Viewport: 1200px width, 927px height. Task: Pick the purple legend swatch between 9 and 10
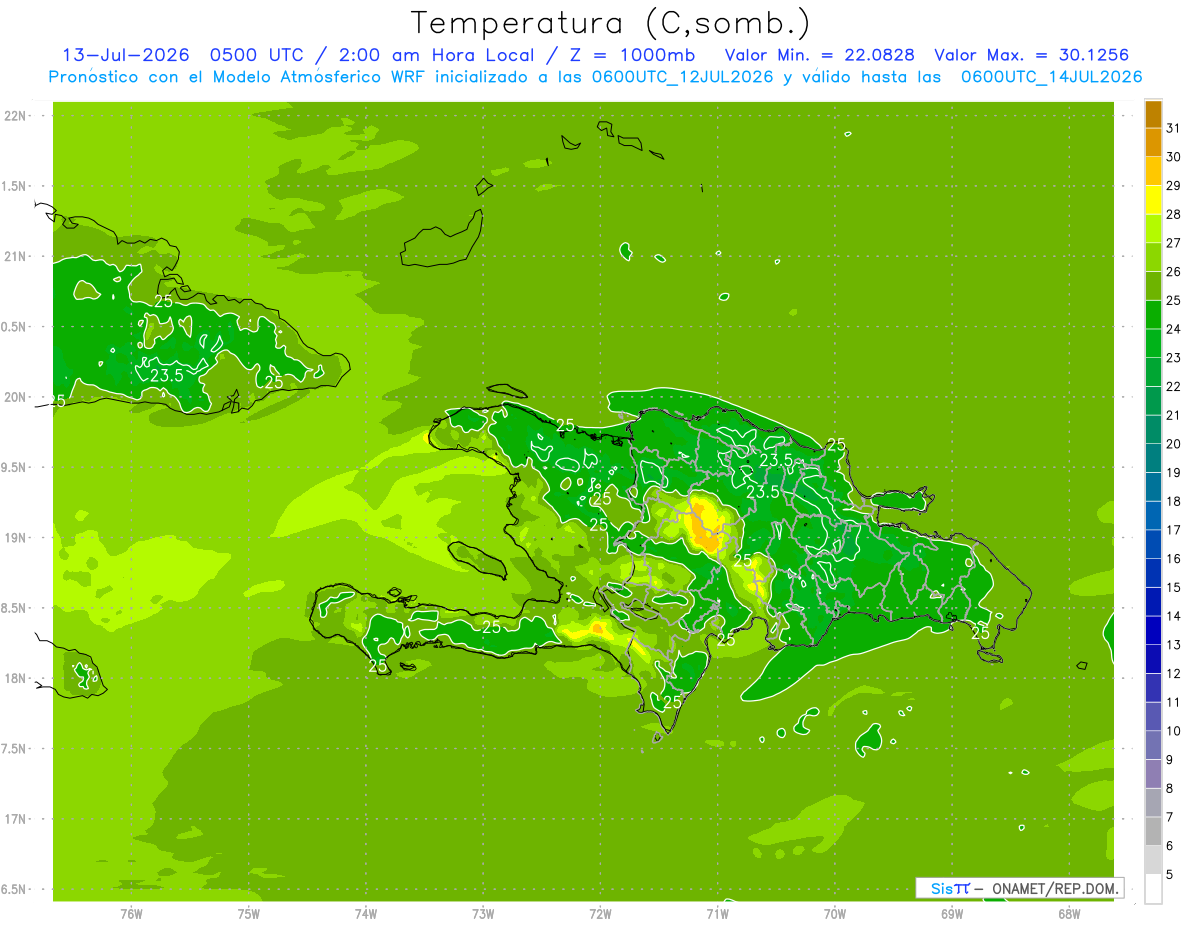tap(1153, 745)
